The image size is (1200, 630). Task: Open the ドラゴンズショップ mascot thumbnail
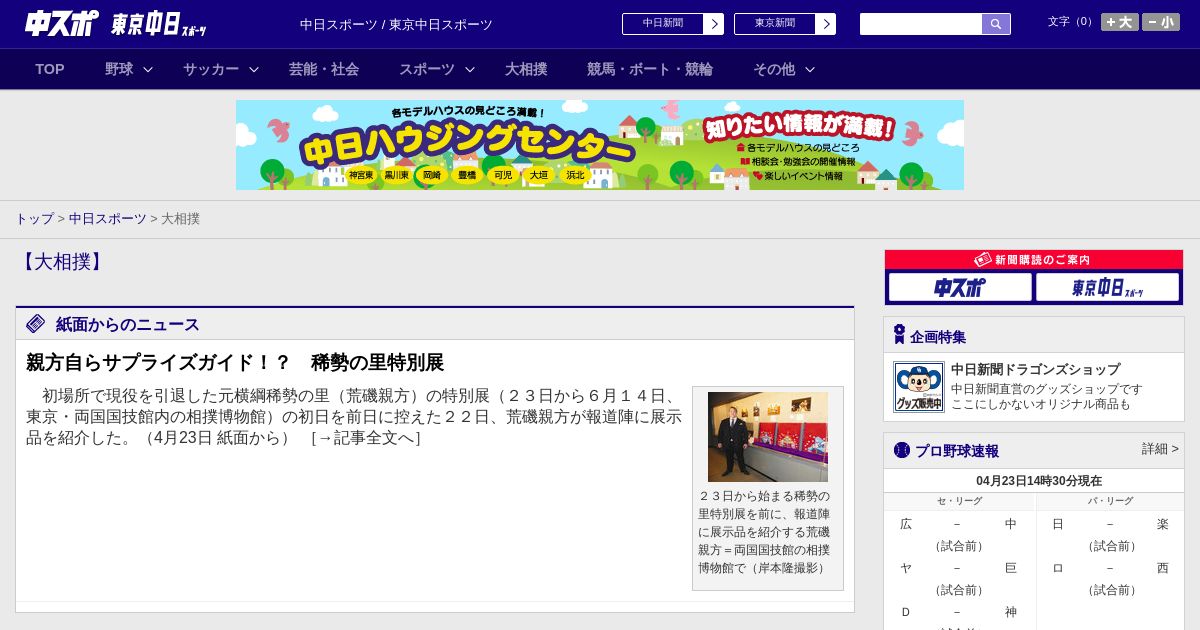point(919,387)
